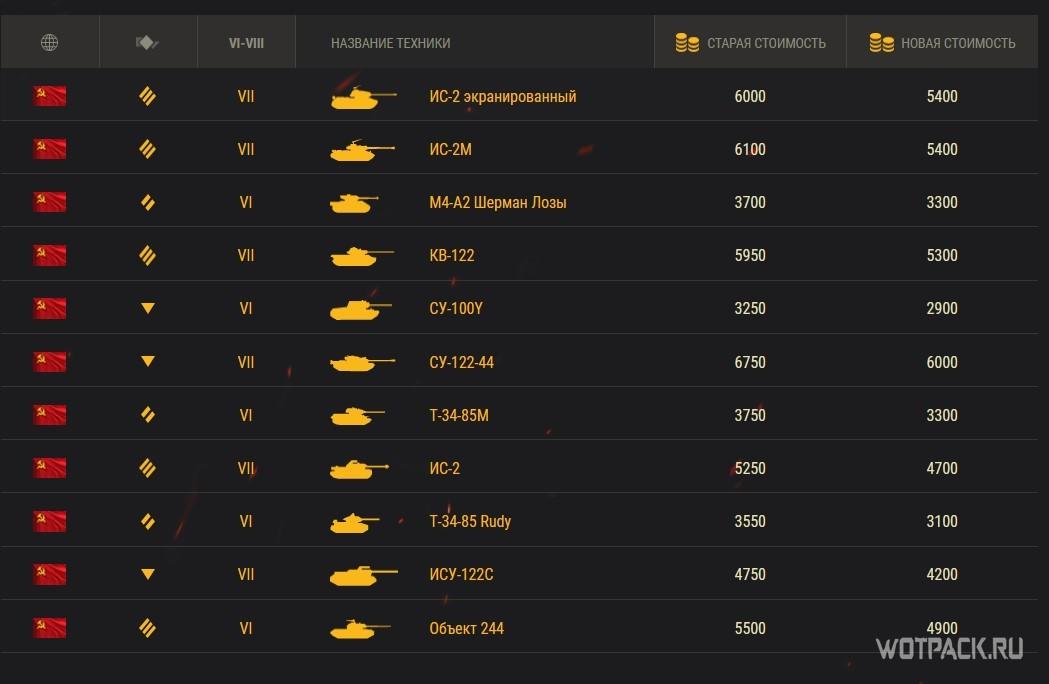Click the vehicle type filter icon
Screen dimensions: 1049x684
click(148, 42)
